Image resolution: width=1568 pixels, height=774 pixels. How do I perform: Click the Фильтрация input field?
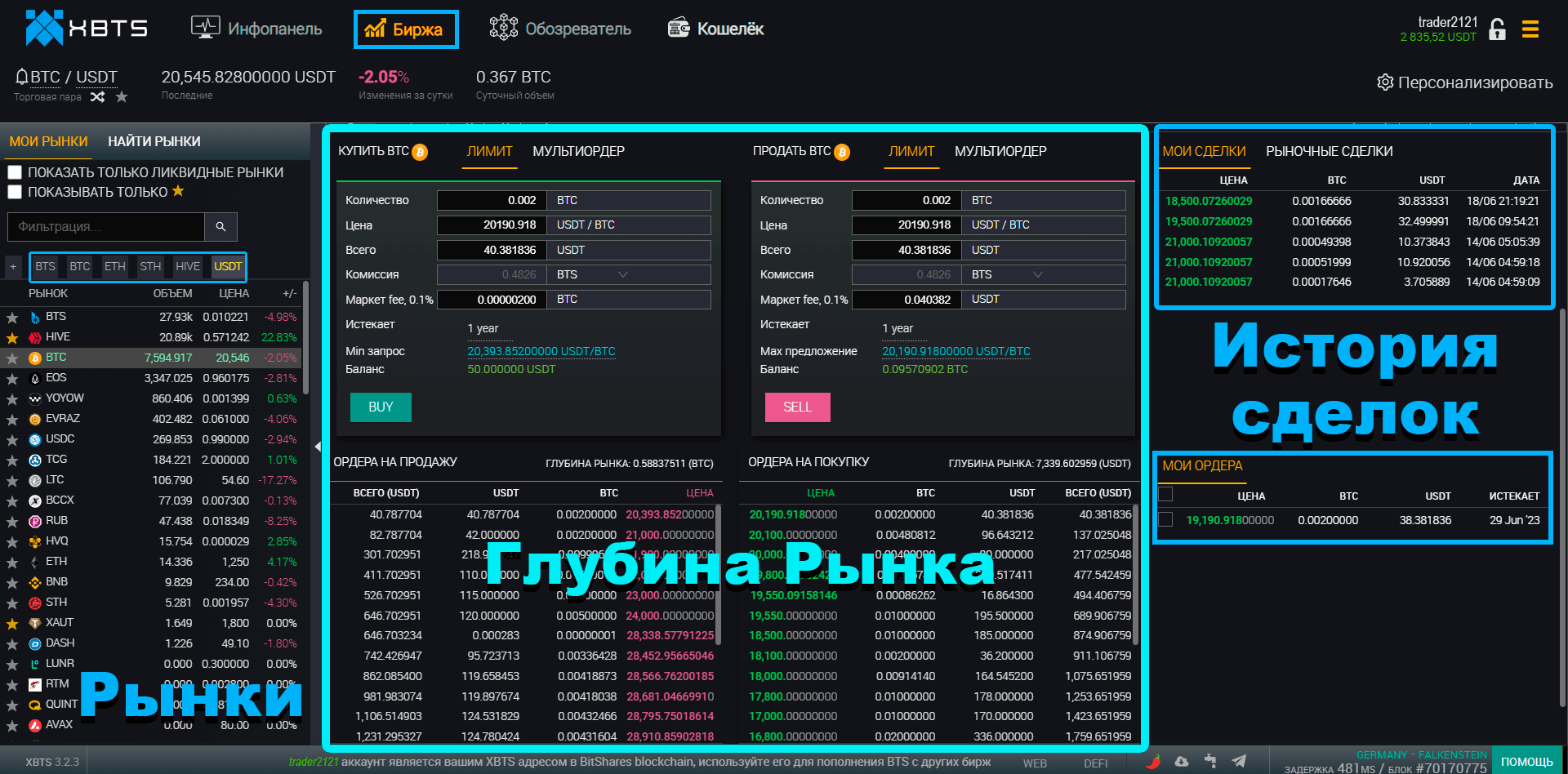tap(106, 227)
